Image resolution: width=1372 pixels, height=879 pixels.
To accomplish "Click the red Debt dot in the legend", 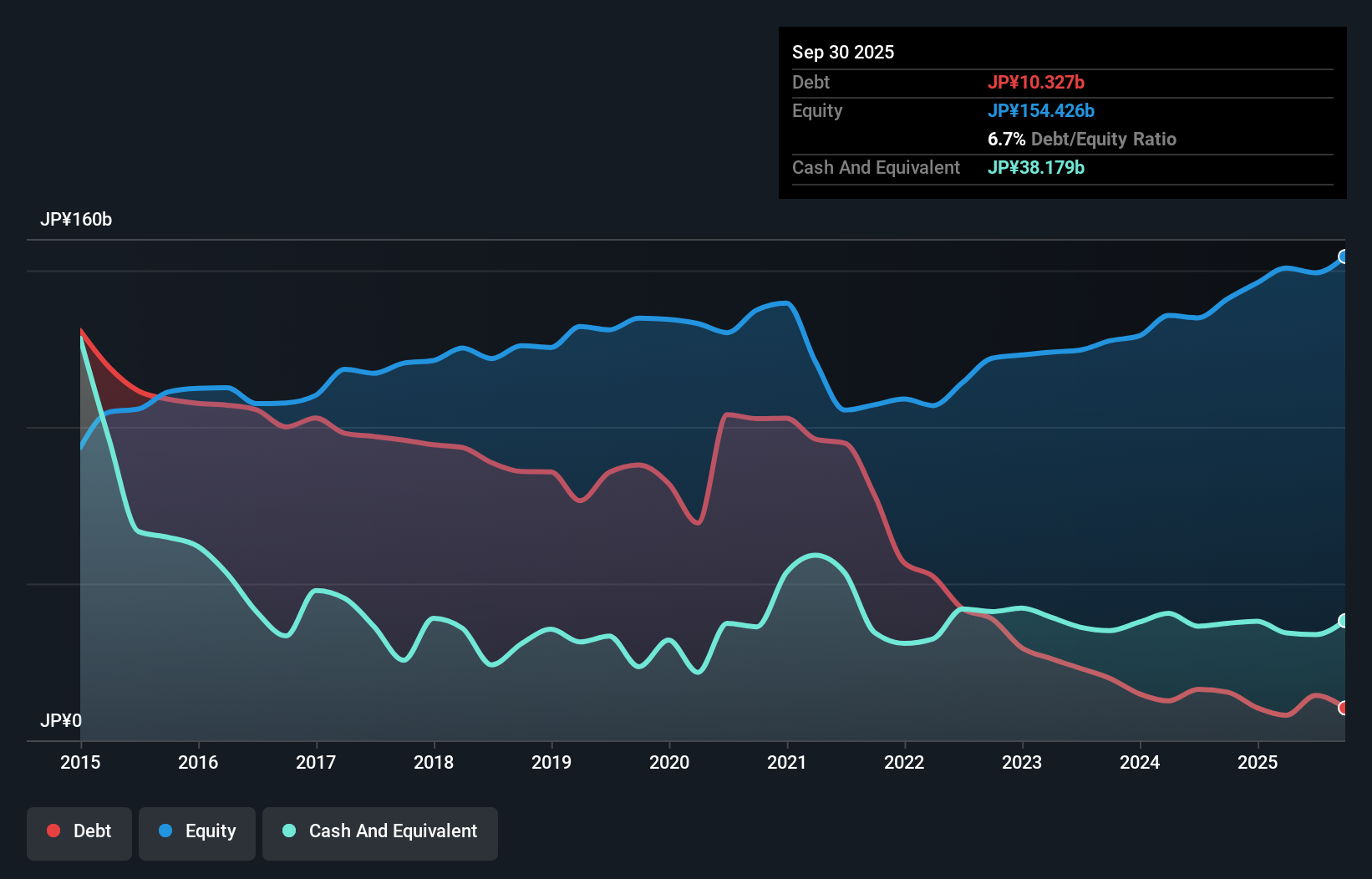I will [x=52, y=831].
